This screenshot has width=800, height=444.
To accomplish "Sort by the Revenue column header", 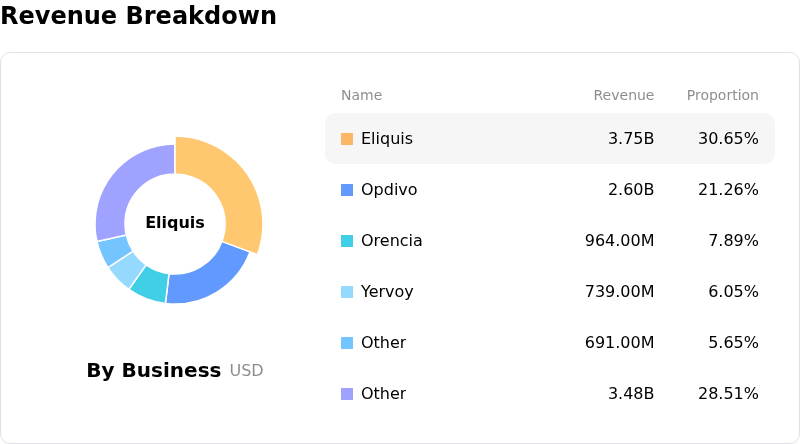I will pos(623,96).
